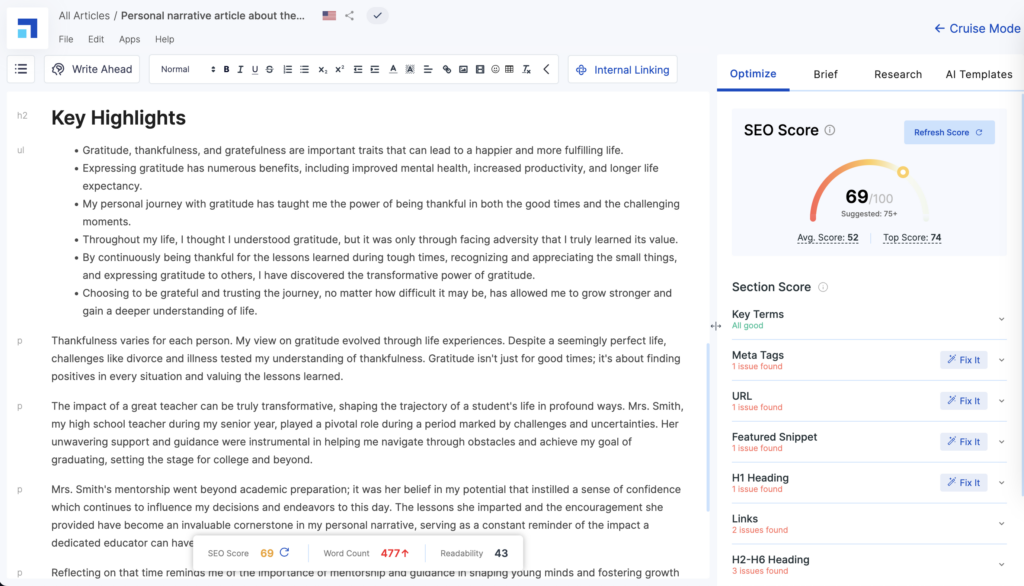Share the article via the share icon
Viewport: 1024px width, 586px height.
click(352, 15)
